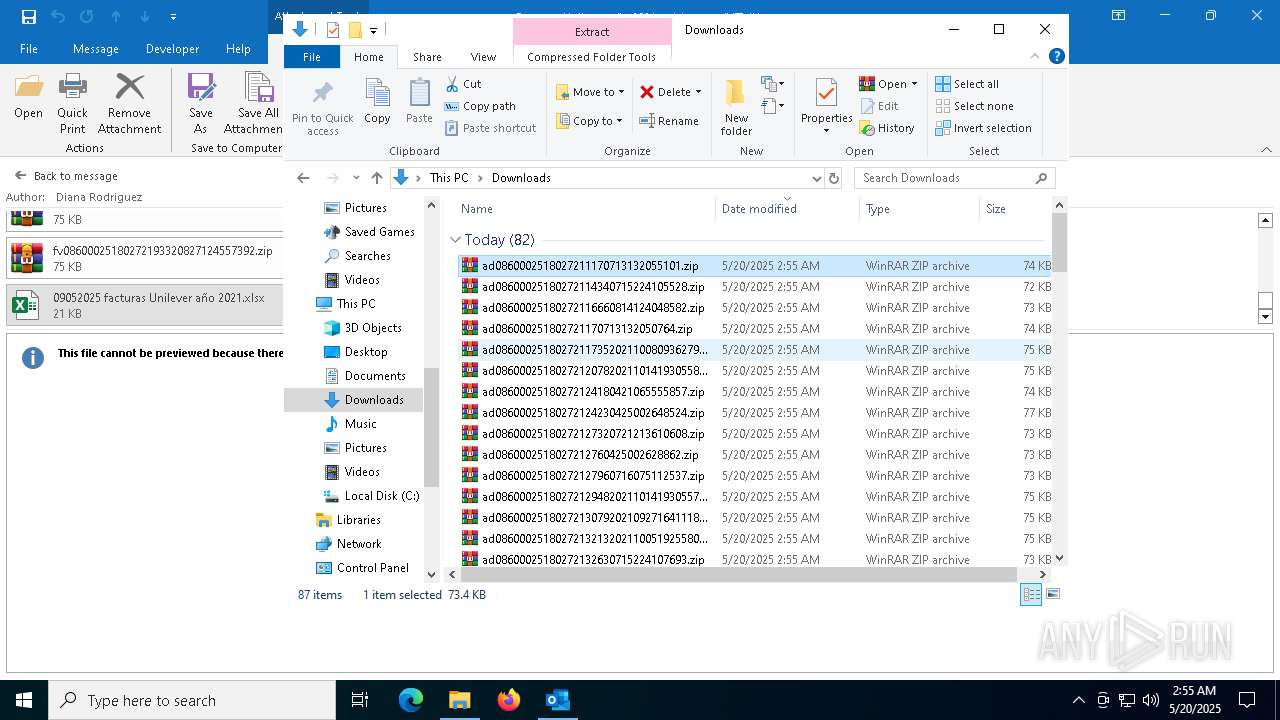Minimize the Explorer ribbon chevron
Viewport: 1280px width, 720px height.
click(1035, 57)
